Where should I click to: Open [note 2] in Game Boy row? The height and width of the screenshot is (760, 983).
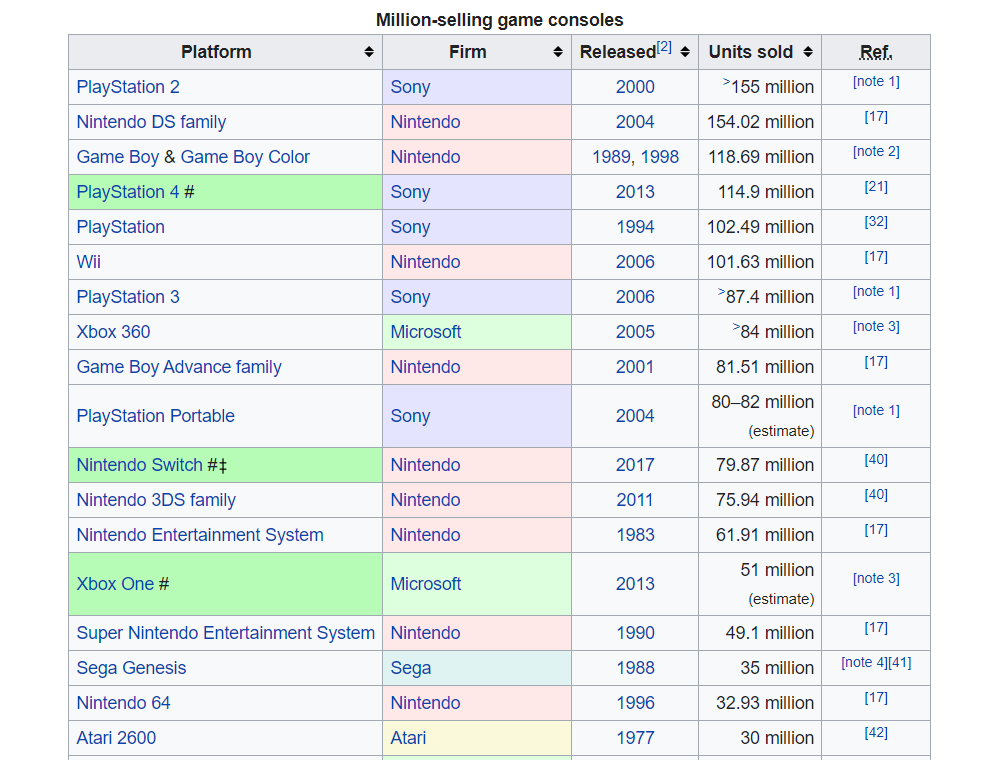pos(876,152)
